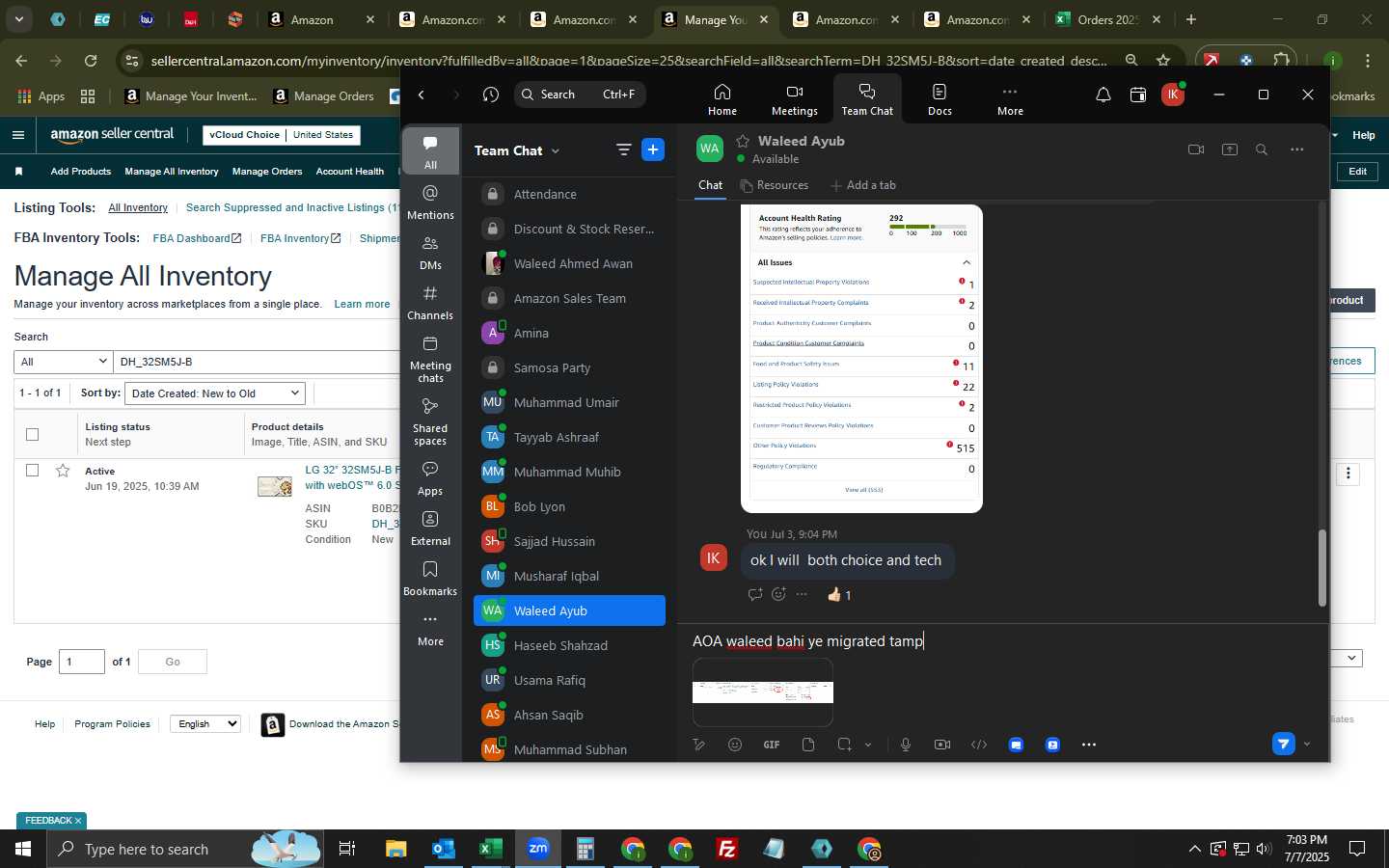Bookmark flag icon in Seller Central nav
Image resolution: width=1389 pixels, height=868 pixels.
19,172
